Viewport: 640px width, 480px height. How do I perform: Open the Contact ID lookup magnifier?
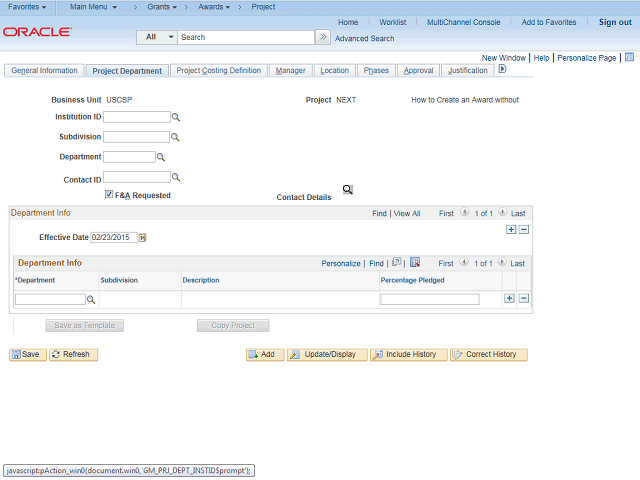click(x=176, y=177)
